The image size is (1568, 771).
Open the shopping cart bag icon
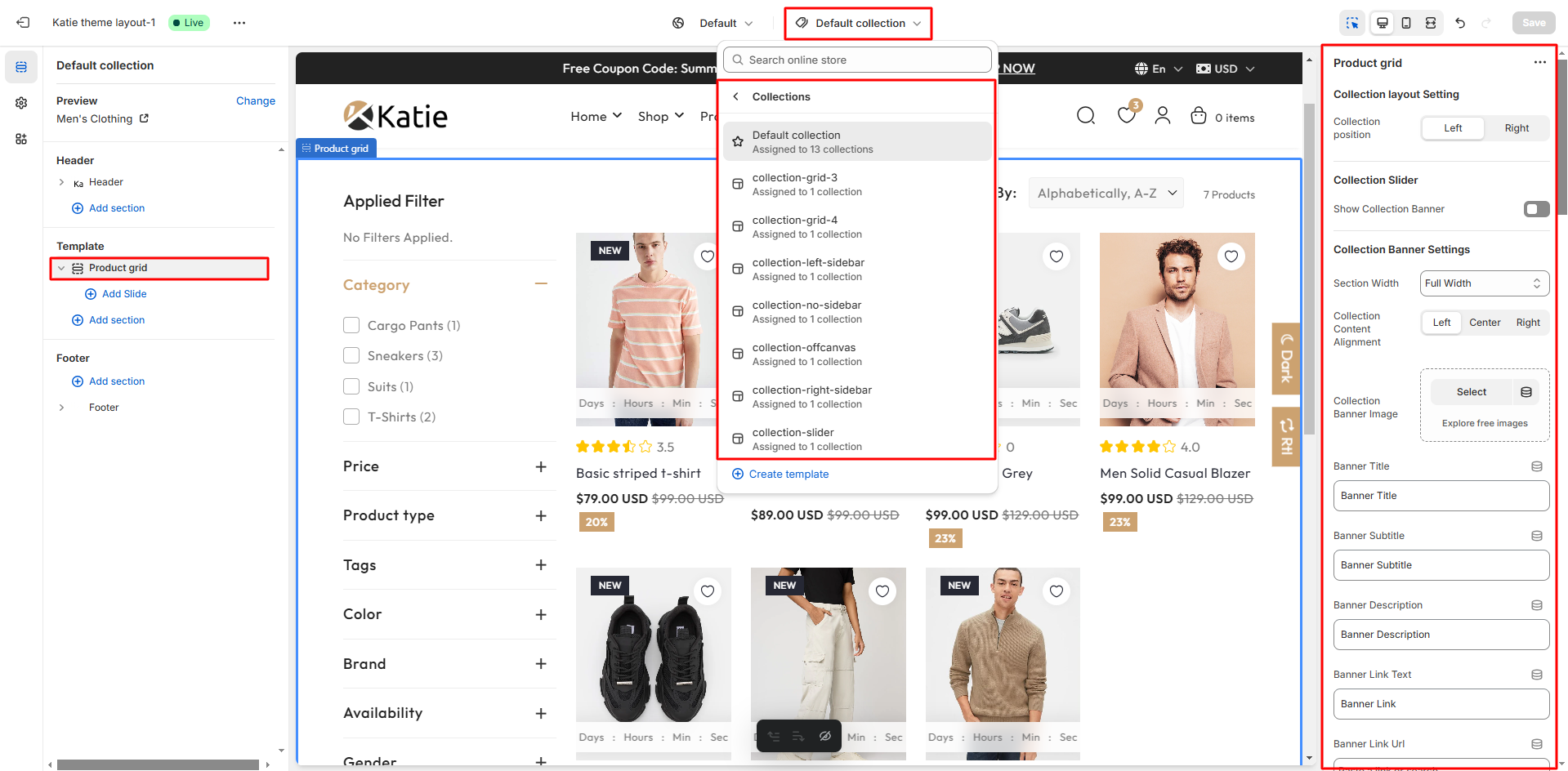[1198, 116]
